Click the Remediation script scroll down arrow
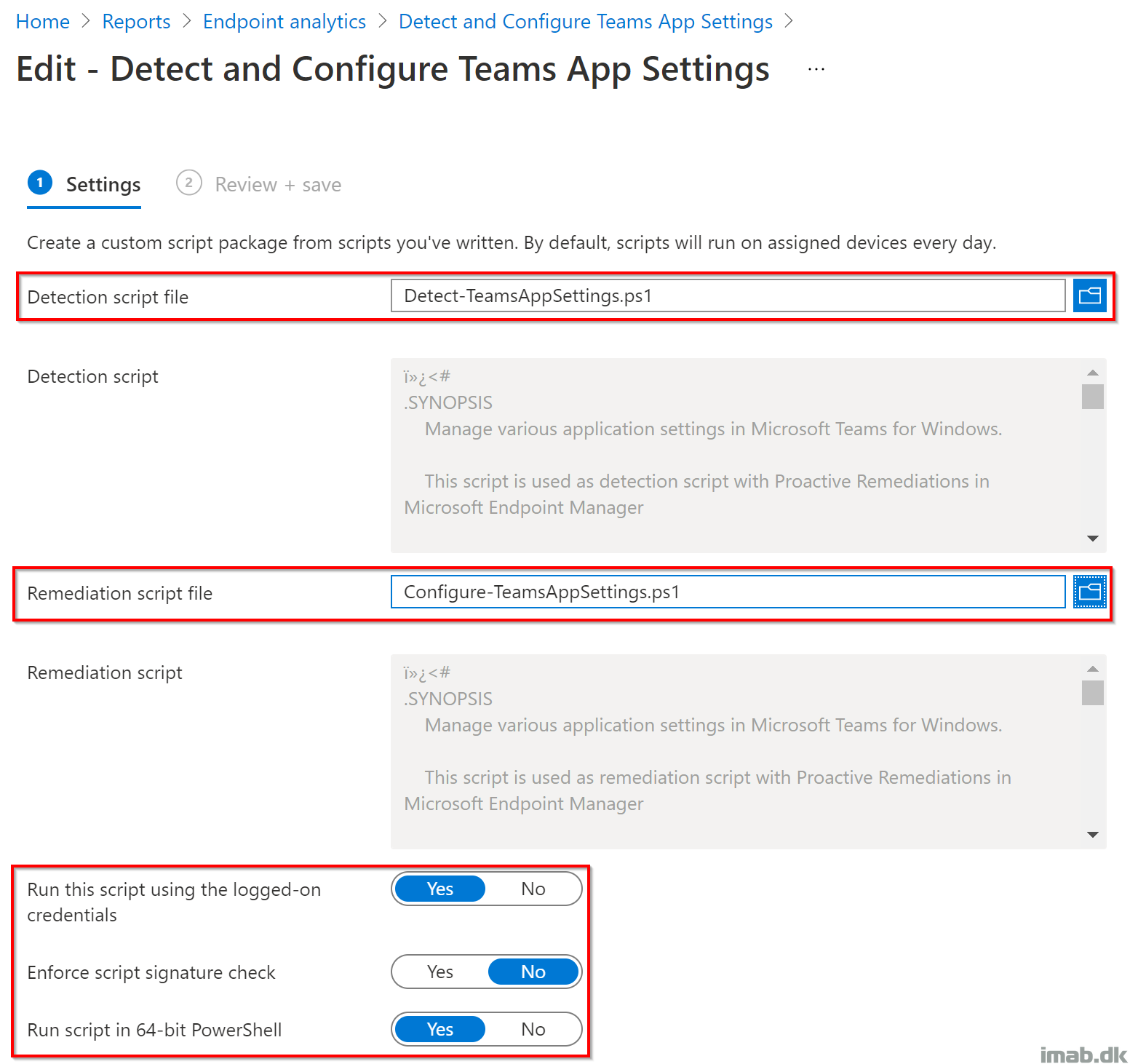 pyautogui.click(x=1092, y=835)
